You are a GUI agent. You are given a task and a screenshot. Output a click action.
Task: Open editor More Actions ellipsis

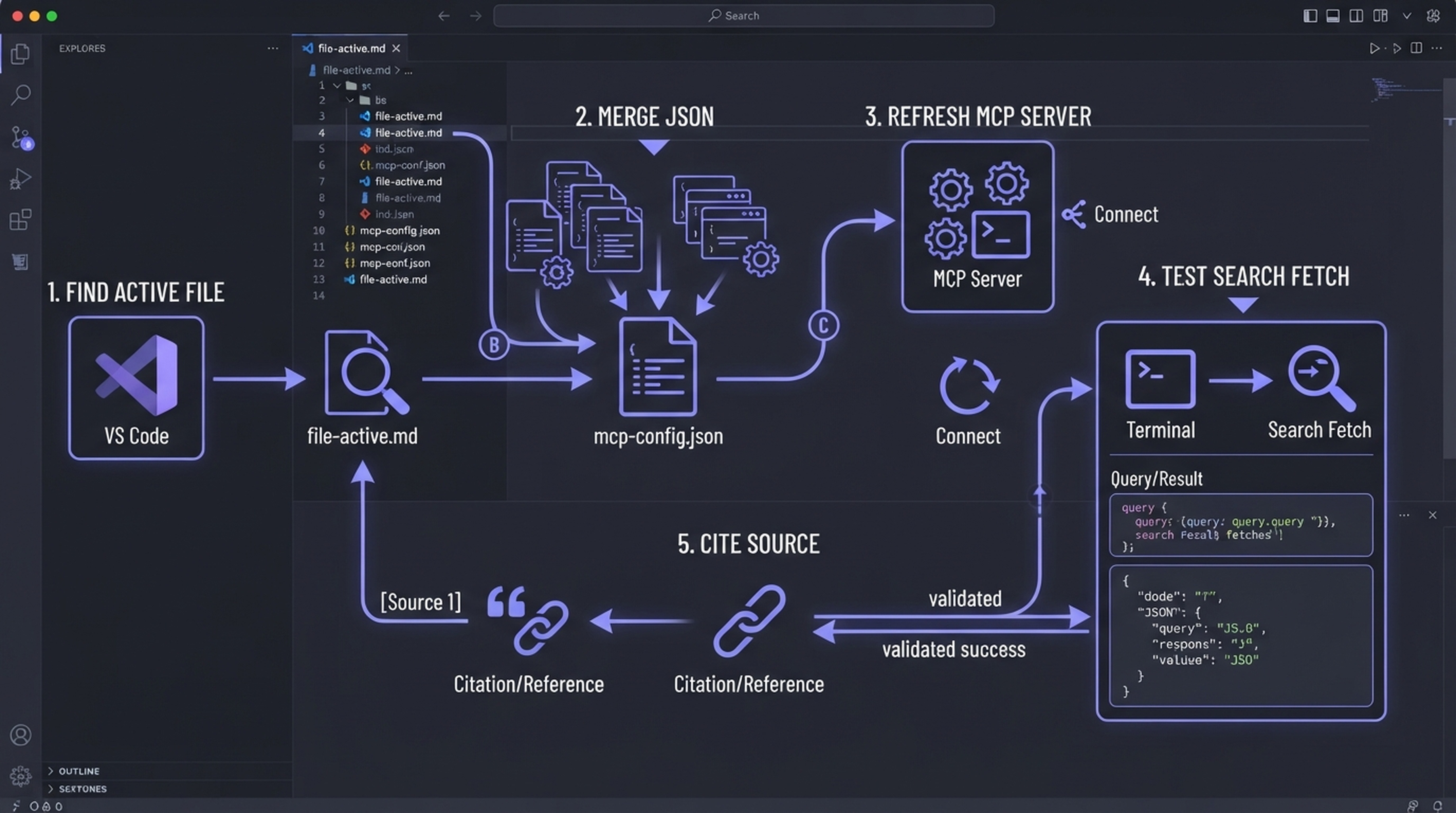pos(1436,48)
